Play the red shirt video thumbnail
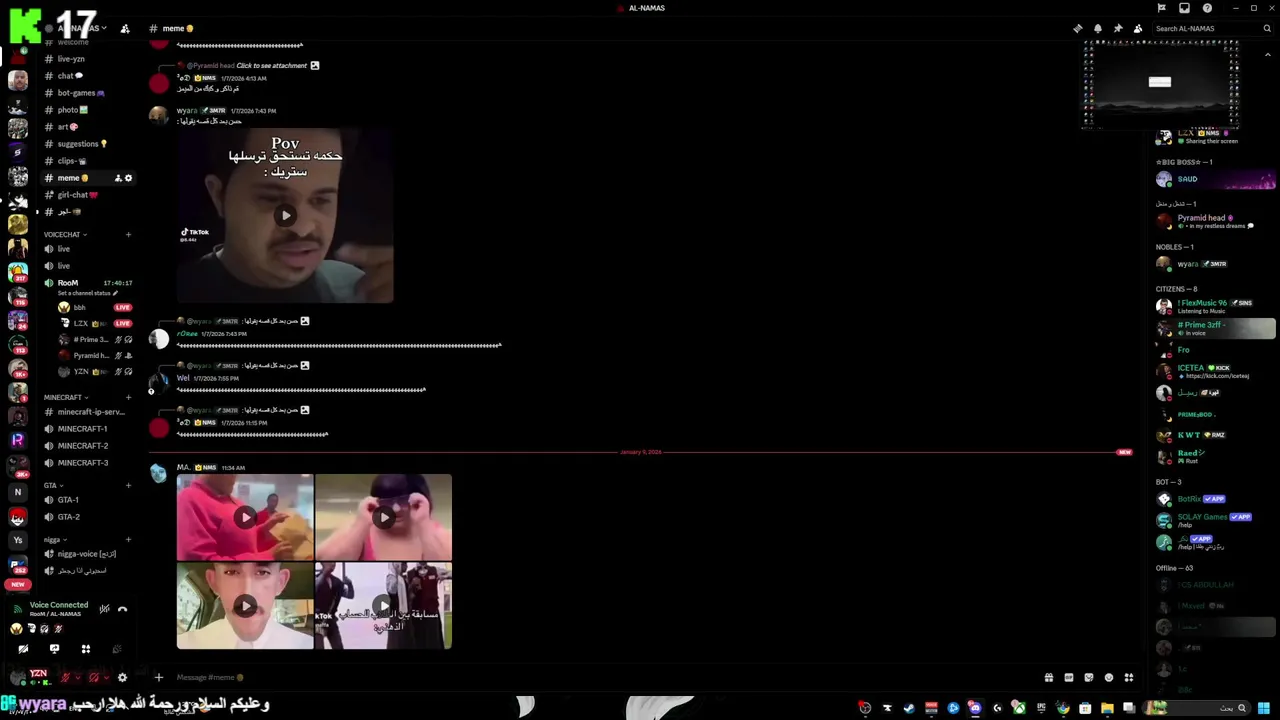 pyautogui.click(x=245, y=517)
